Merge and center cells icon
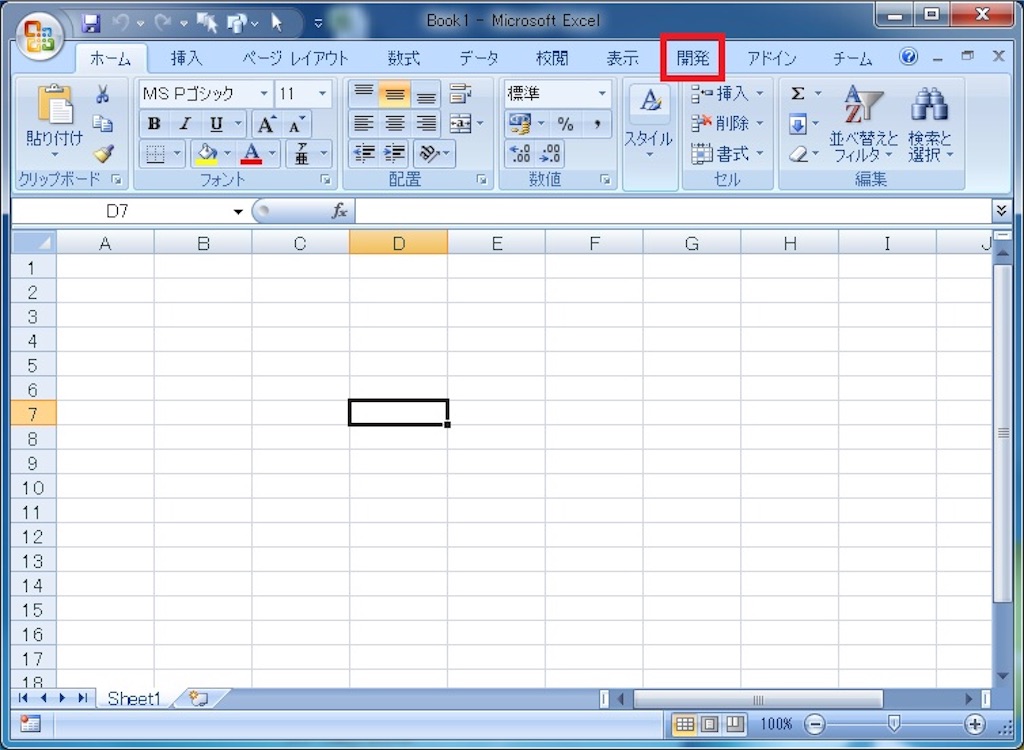This screenshot has width=1024, height=750. [460, 123]
